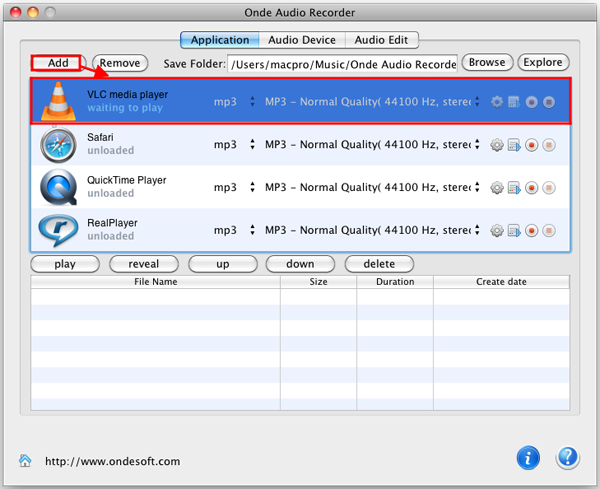Visit the www.ondesoft.com link

click(113, 462)
